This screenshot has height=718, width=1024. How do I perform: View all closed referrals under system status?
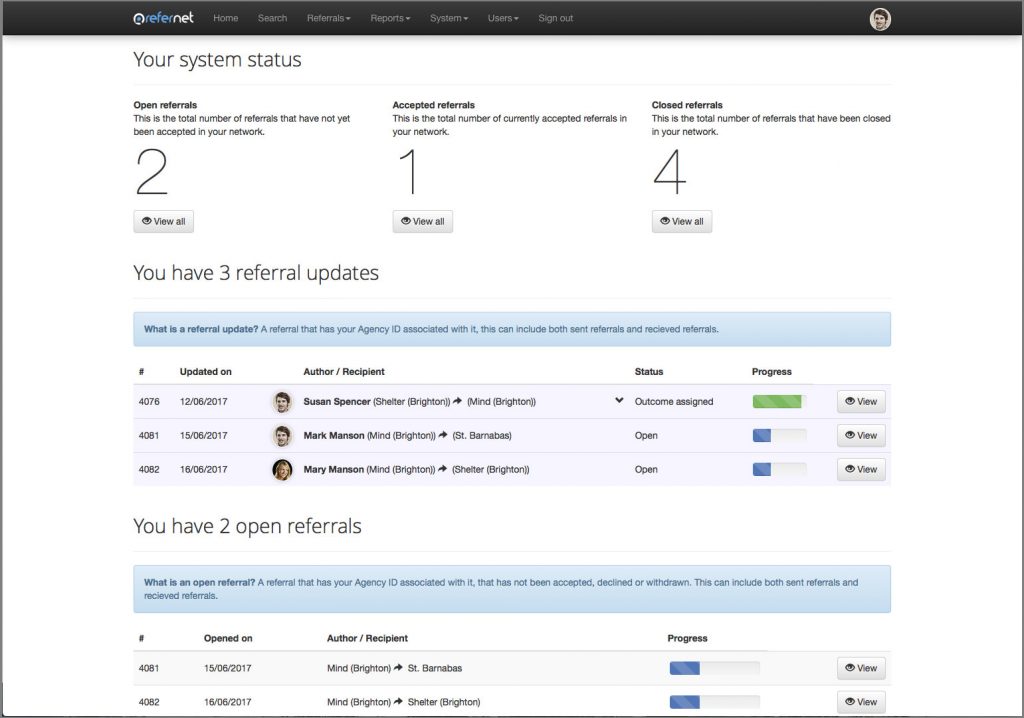[x=681, y=221]
